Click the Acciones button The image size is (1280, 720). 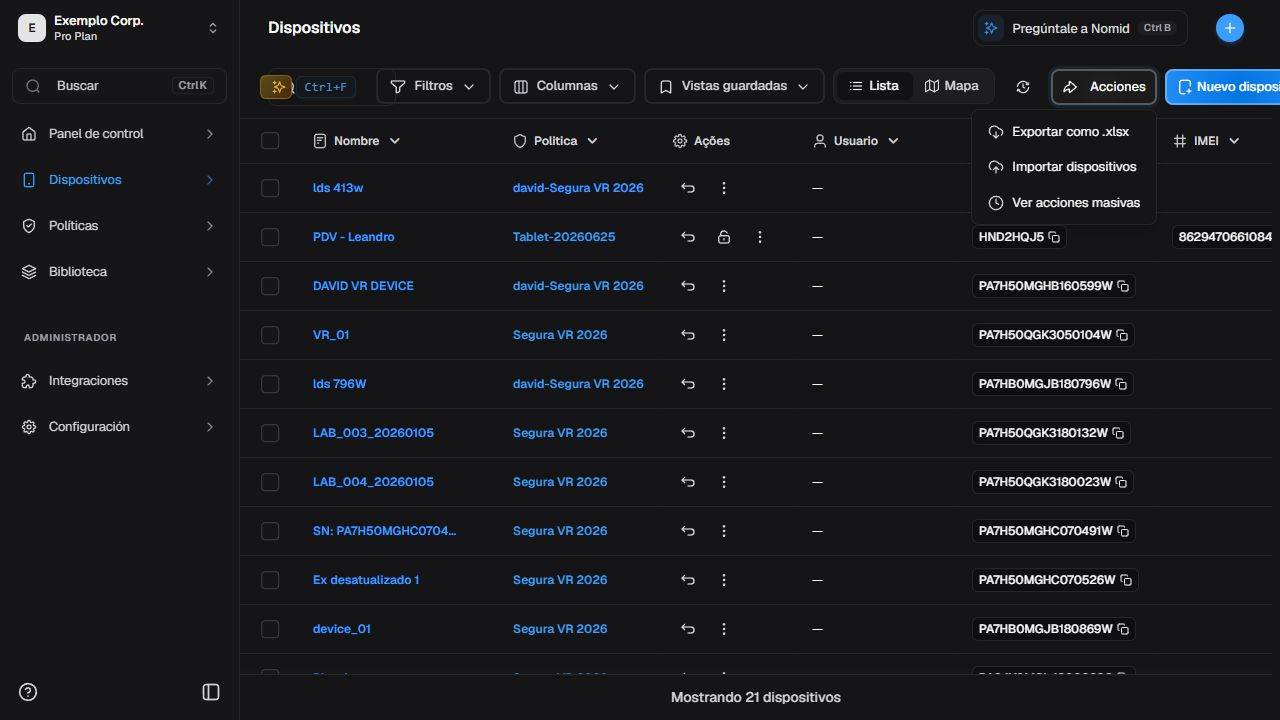(1104, 87)
